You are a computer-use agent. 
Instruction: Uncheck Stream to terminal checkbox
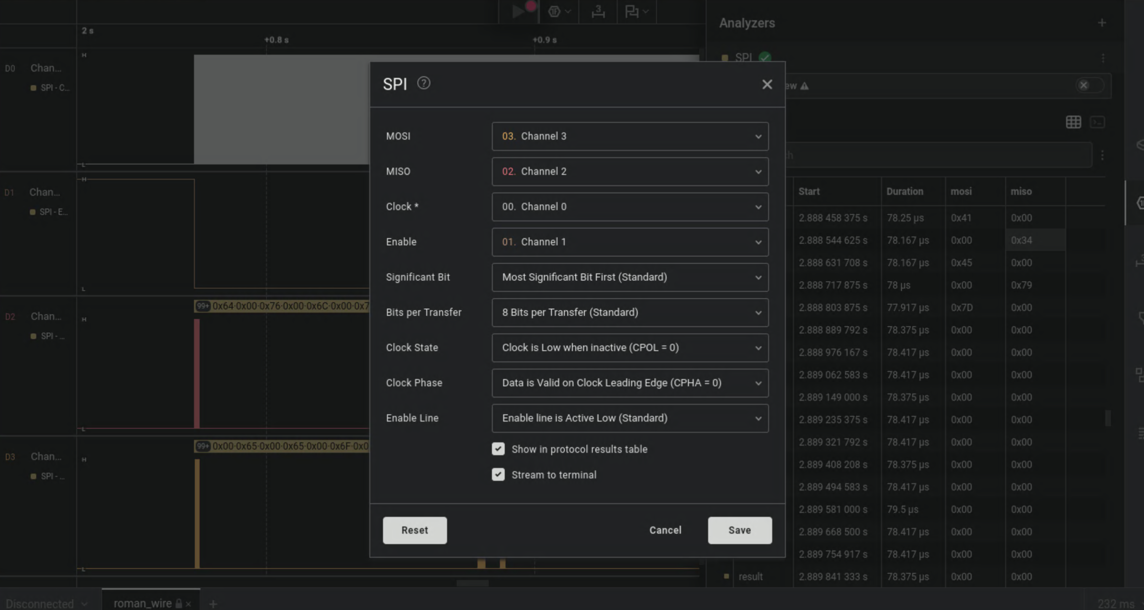pos(498,475)
